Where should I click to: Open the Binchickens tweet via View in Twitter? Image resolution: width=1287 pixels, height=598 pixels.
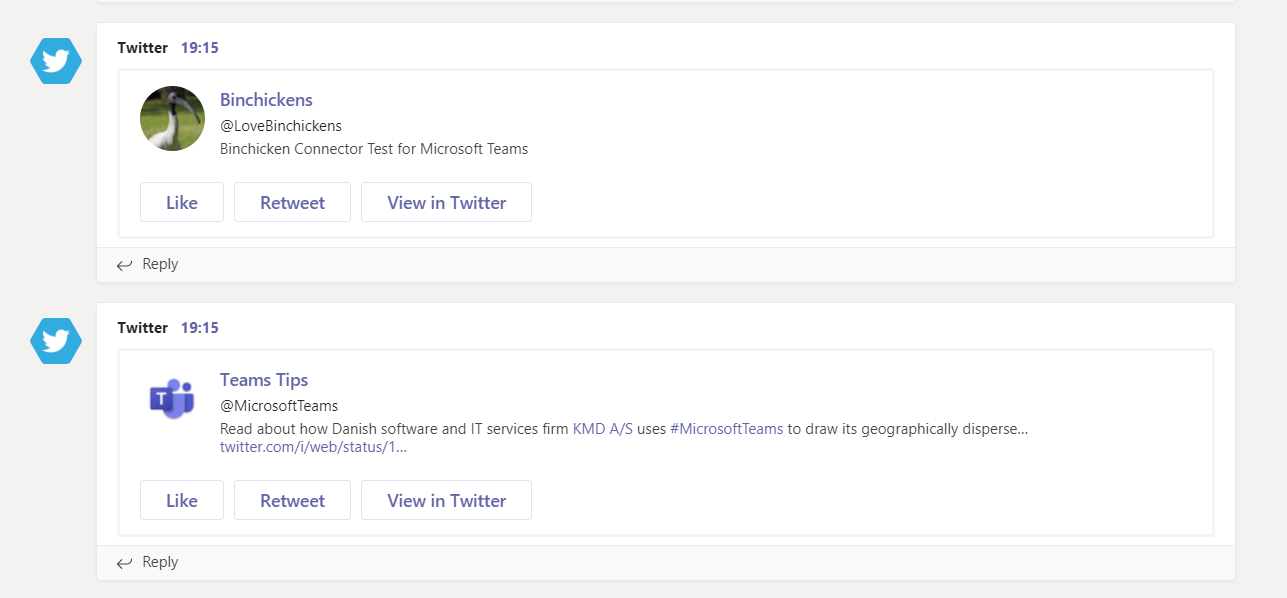pyautogui.click(x=446, y=202)
